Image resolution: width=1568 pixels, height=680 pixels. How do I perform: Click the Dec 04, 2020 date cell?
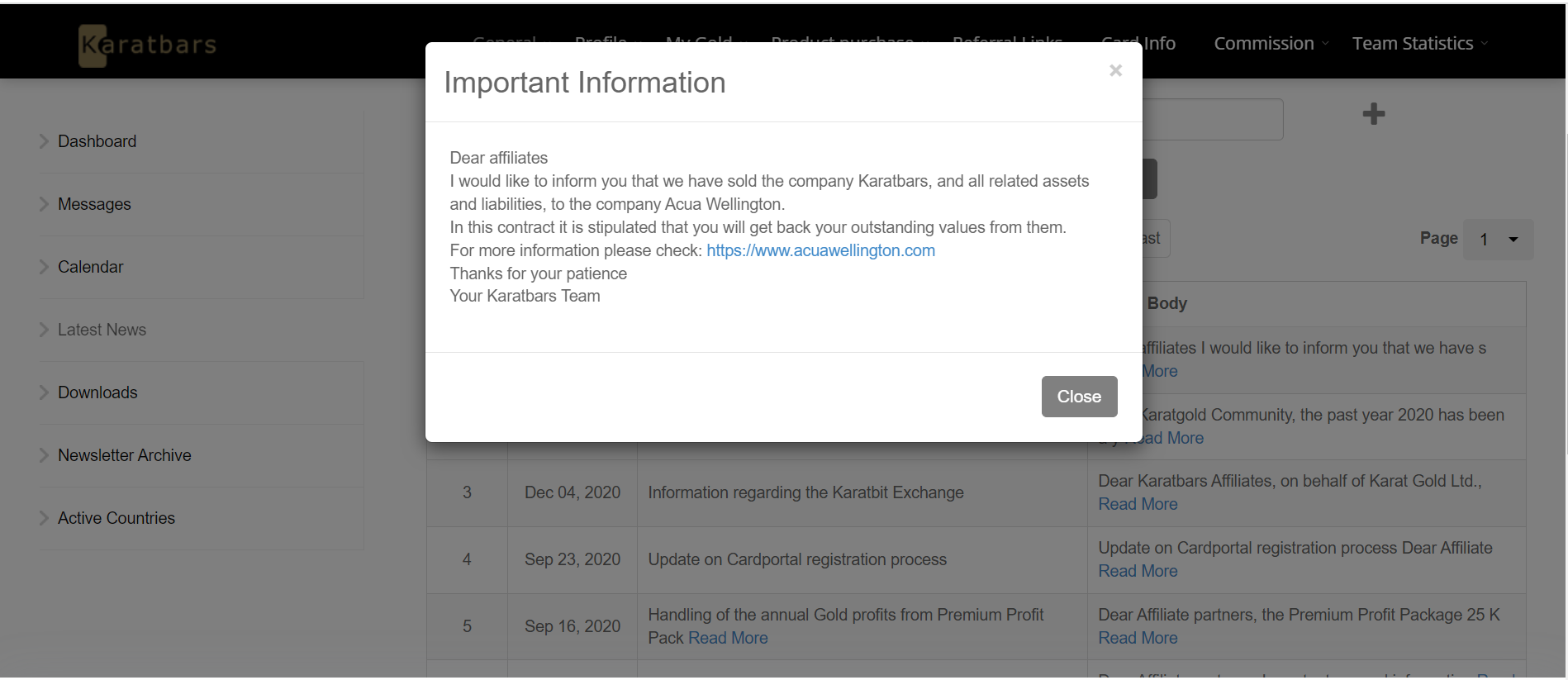(573, 492)
